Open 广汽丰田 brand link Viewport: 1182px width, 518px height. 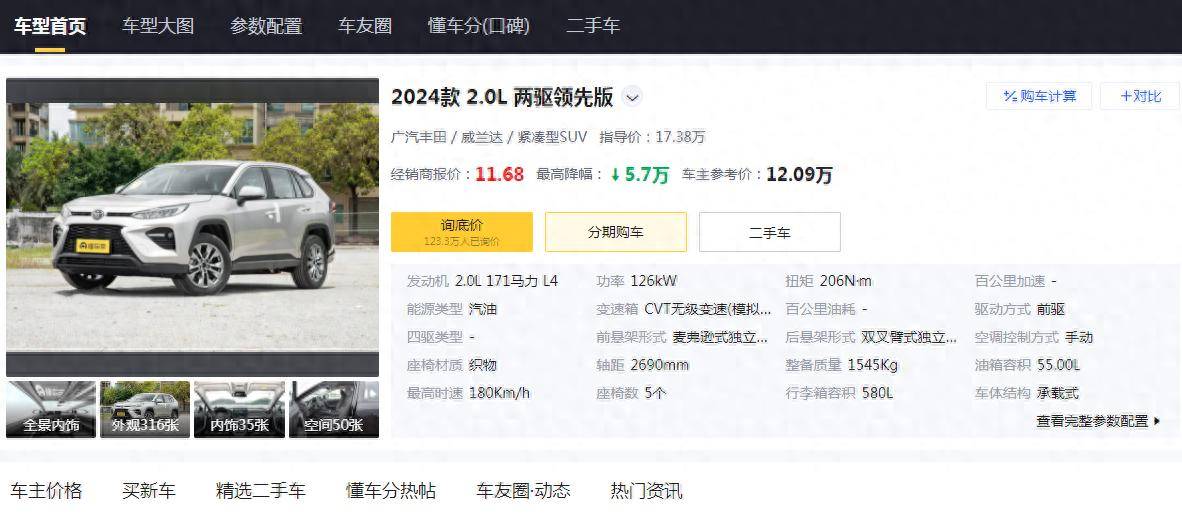[418, 137]
